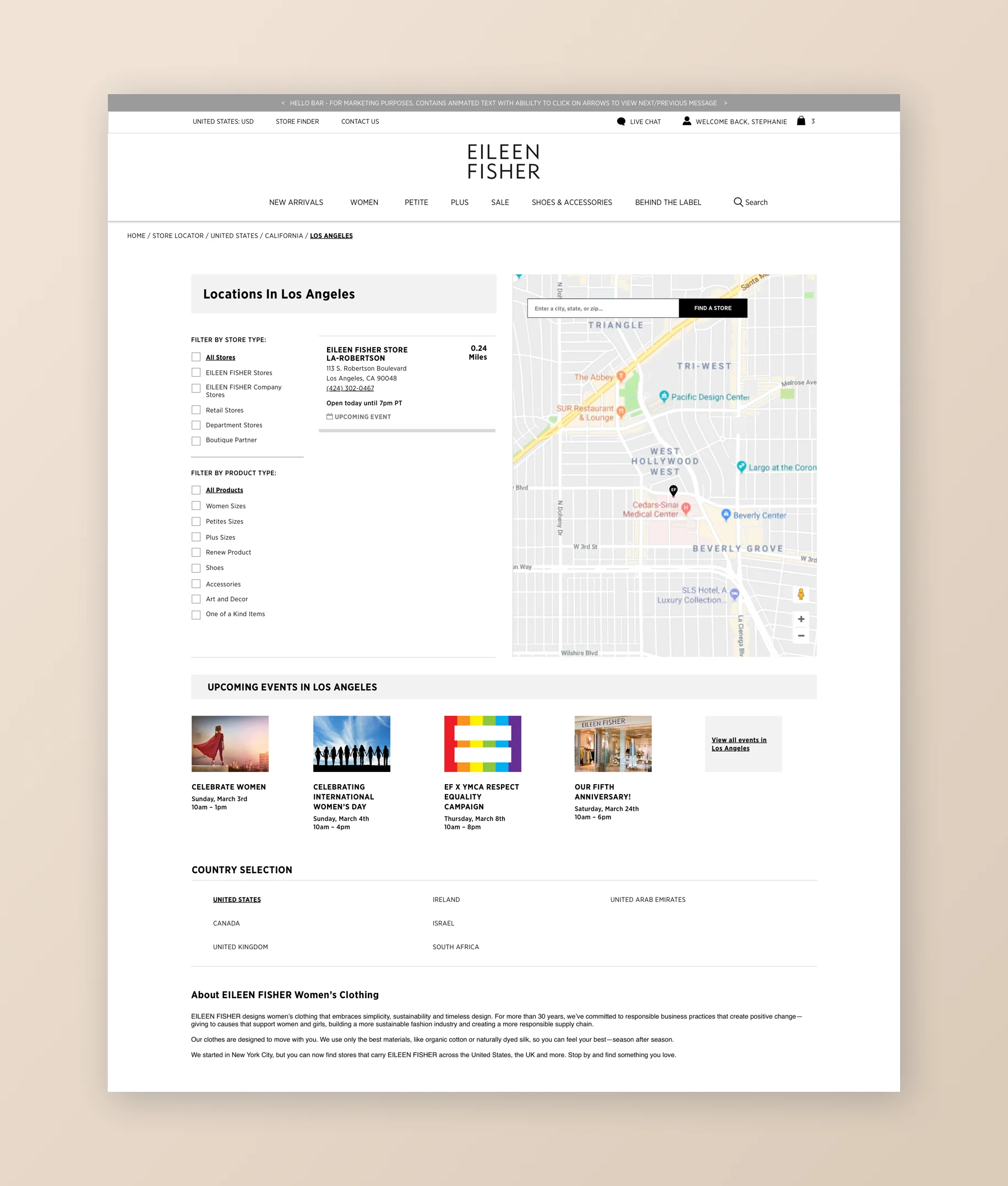
Task: Choose Ireland in country selection
Action: 446,900
